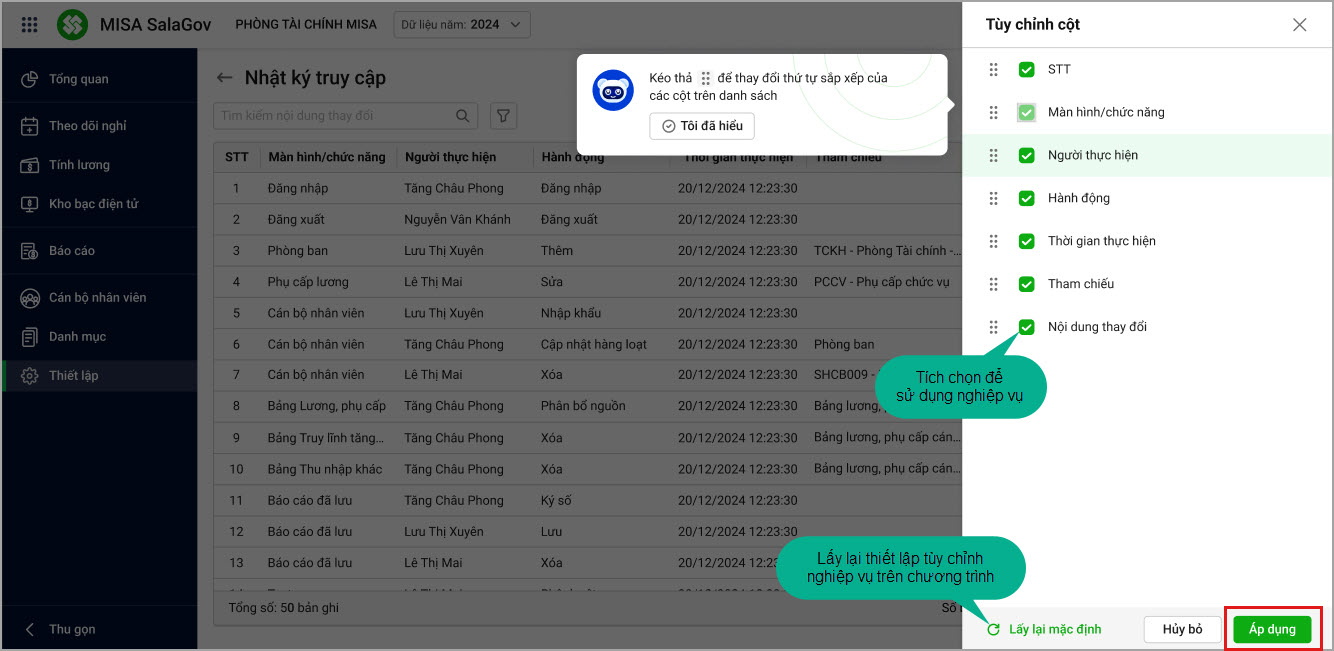Toggle the Tham chiếu column checkbox
The width and height of the screenshot is (1334, 651).
[1026, 285]
